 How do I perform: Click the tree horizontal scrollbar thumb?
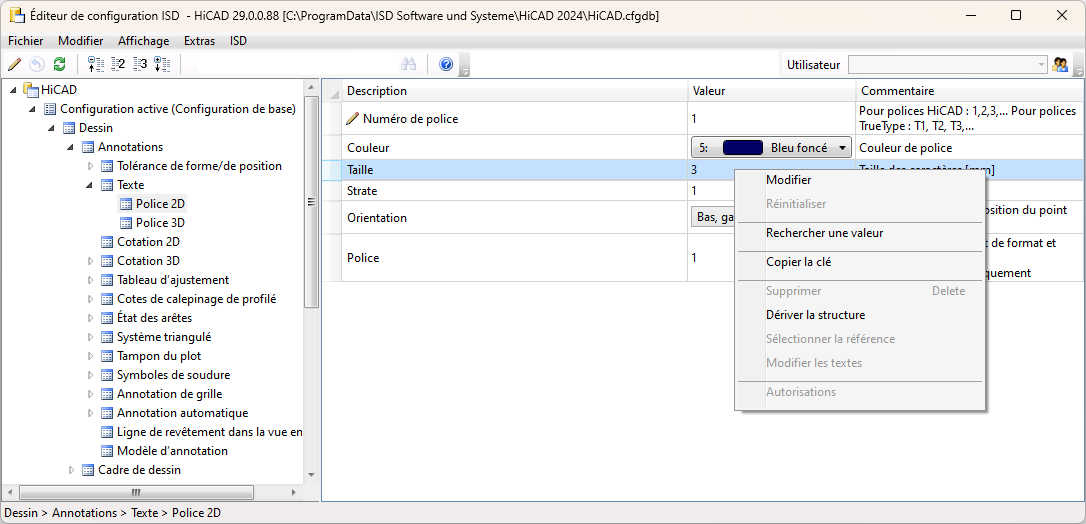point(136,492)
